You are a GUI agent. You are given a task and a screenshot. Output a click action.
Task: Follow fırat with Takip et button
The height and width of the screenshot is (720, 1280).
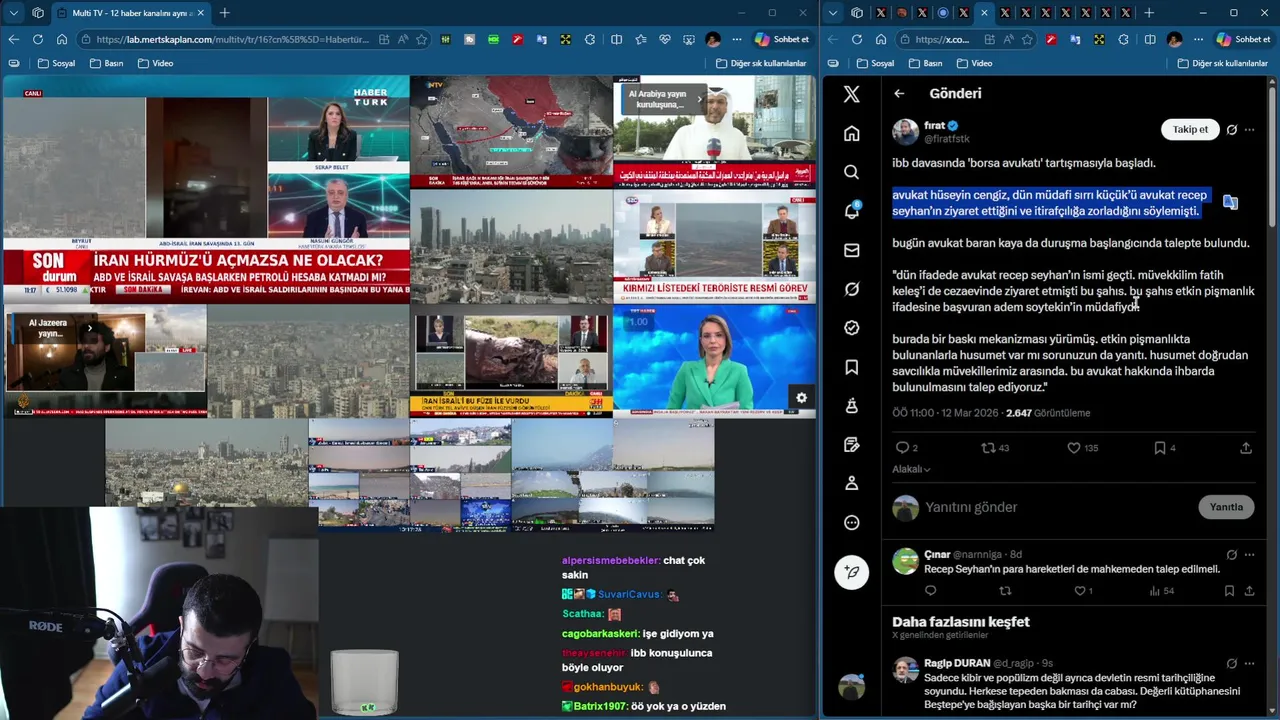pyautogui.click(x=1190, y=129)
